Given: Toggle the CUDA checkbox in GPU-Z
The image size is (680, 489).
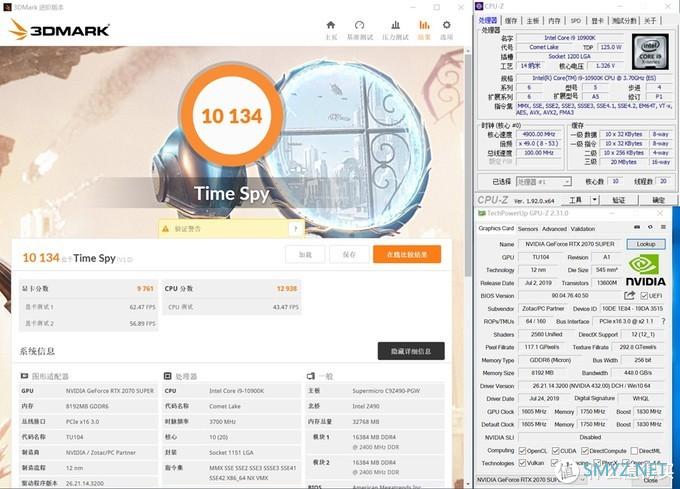Looking at the screenshot, I should coord(556,451).
